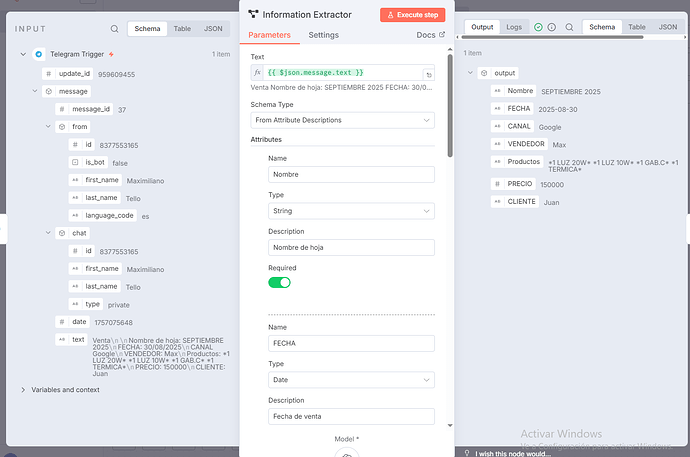The height and width of the screenshot is (457, 690).
Task: Click the hash icon beside date field
Action: tap(62, 322)
